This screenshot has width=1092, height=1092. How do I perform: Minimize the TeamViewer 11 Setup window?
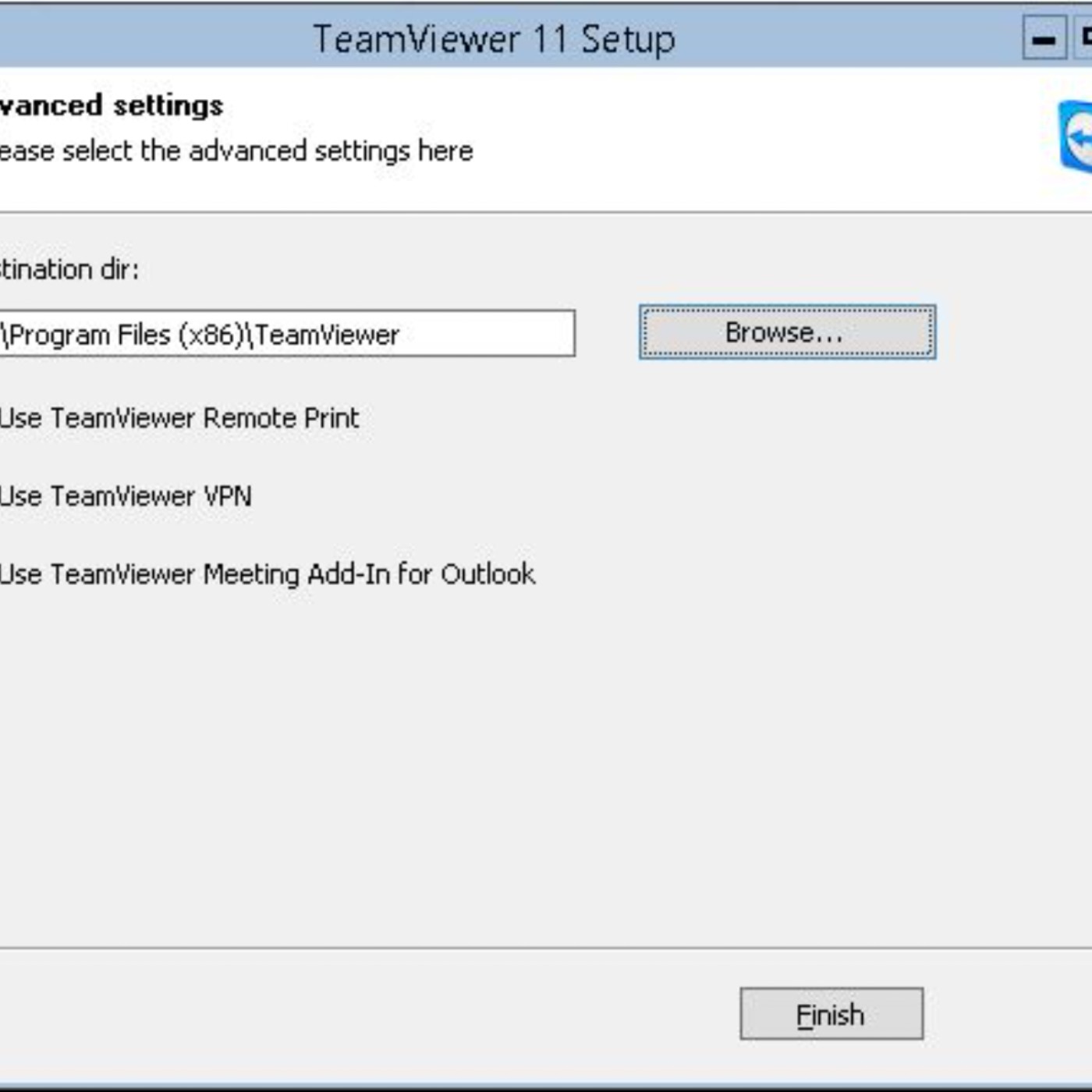tap(1044, 39)
